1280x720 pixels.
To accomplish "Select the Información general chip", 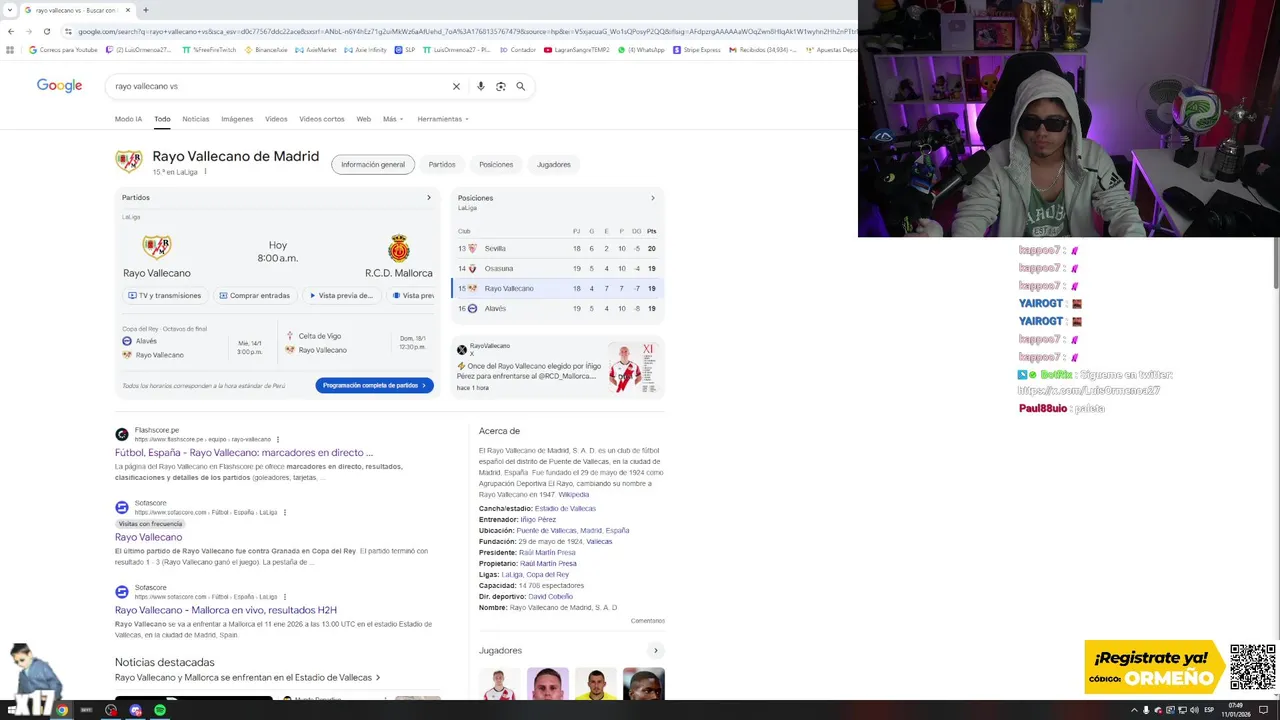I will coord(373,164).
